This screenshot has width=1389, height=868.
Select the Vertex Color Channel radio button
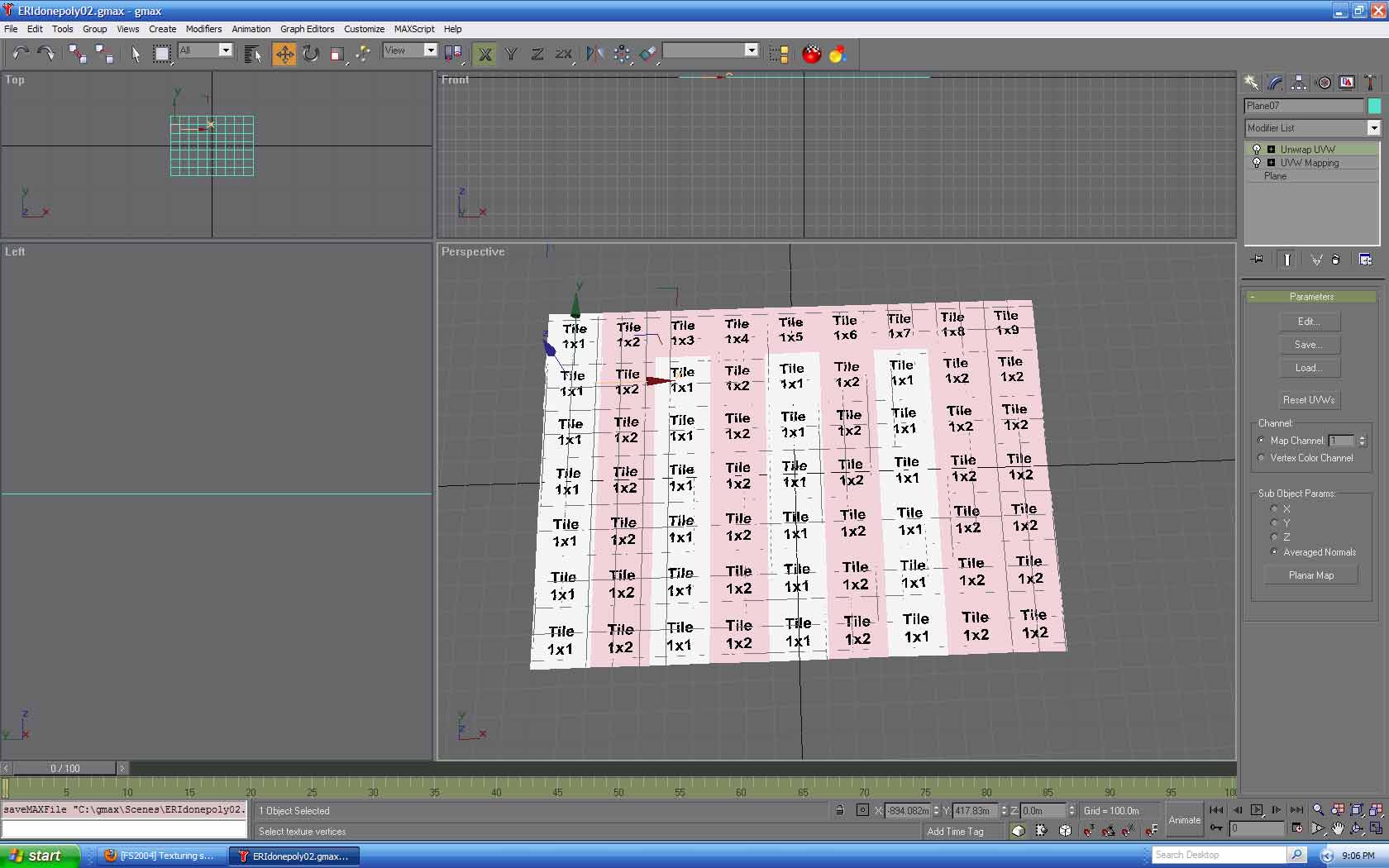[x=1262, y=458]
